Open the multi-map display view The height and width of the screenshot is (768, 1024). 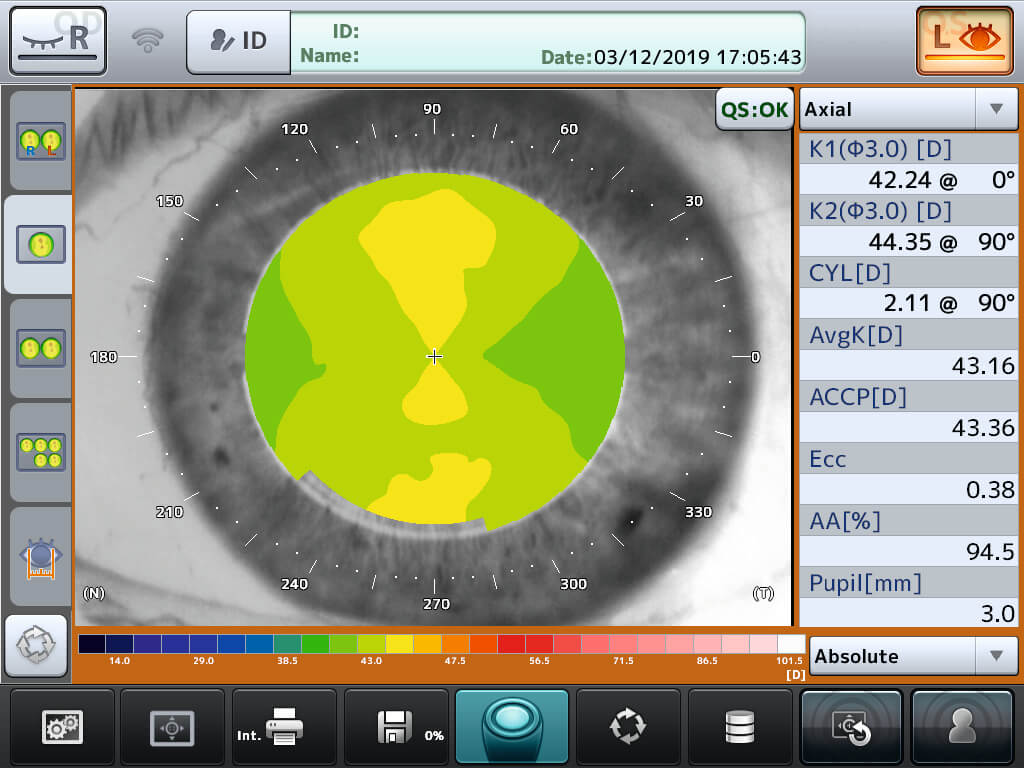pyautogui.click(x=40, y=452)
